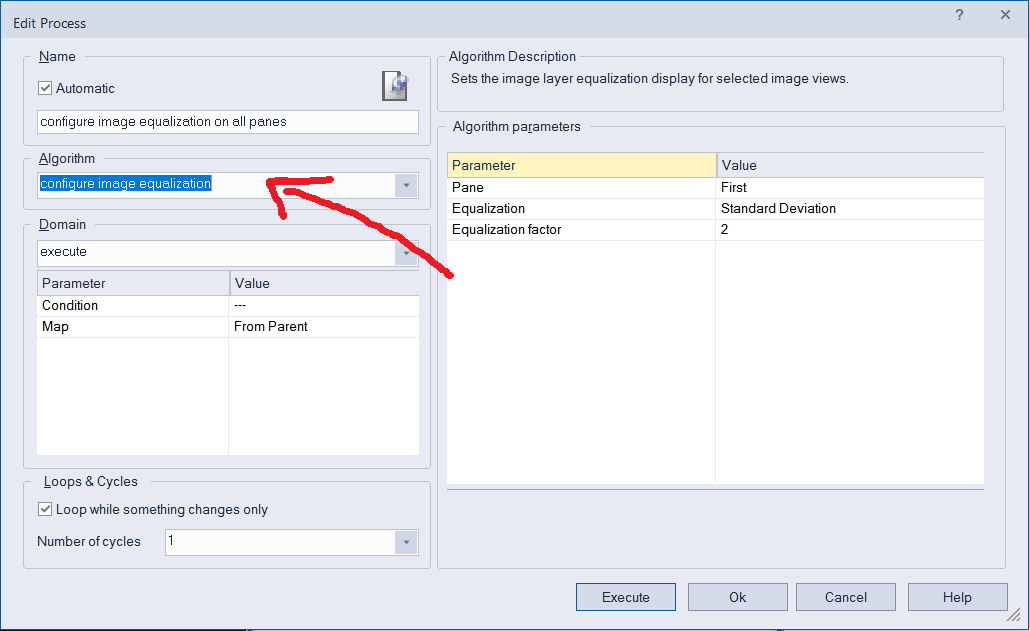1030x631 pixels.
Task: Edit the process name text field
Action: [227, 121]
